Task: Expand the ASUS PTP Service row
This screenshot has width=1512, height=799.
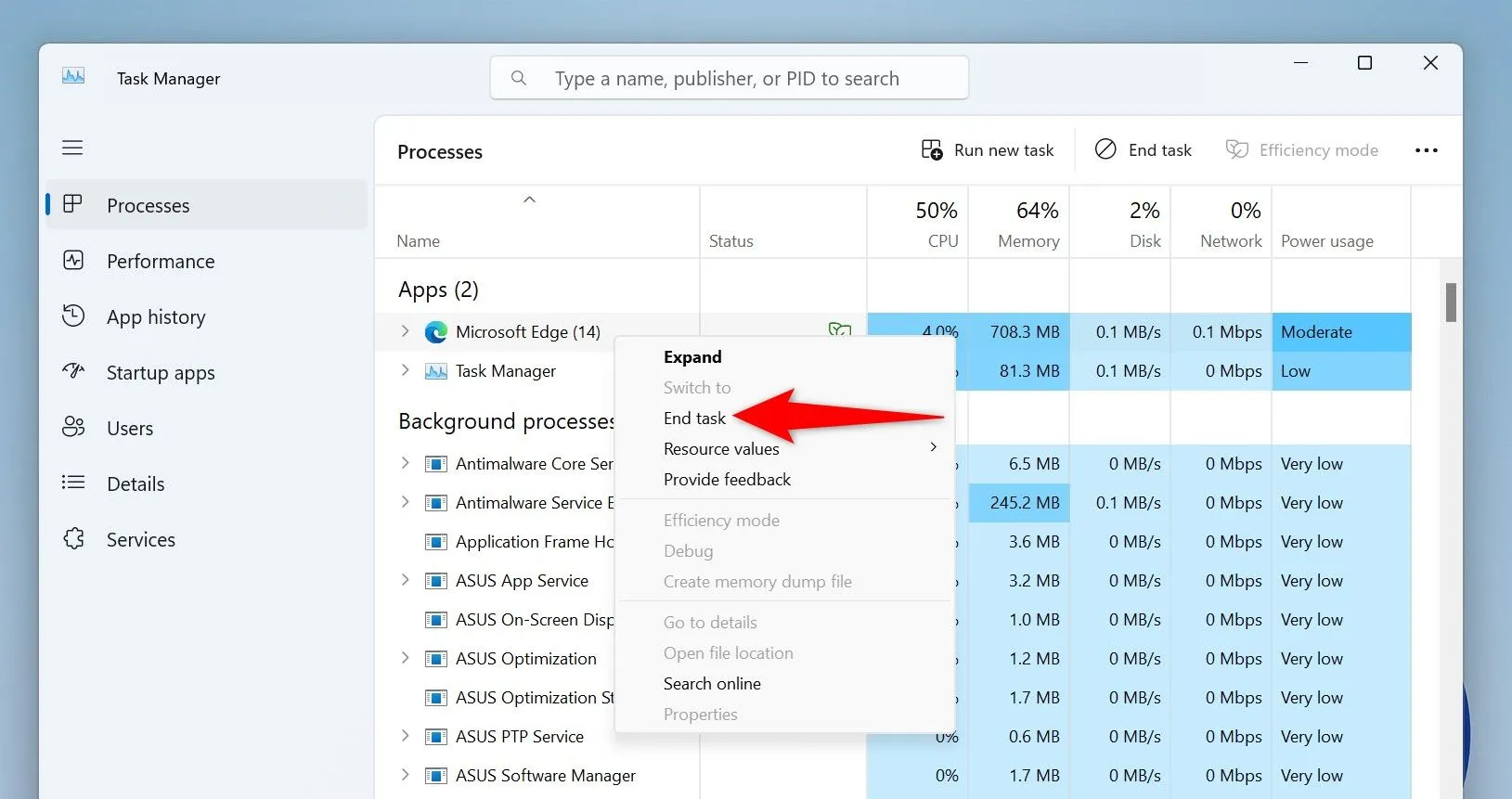Action: pos(405,736)
